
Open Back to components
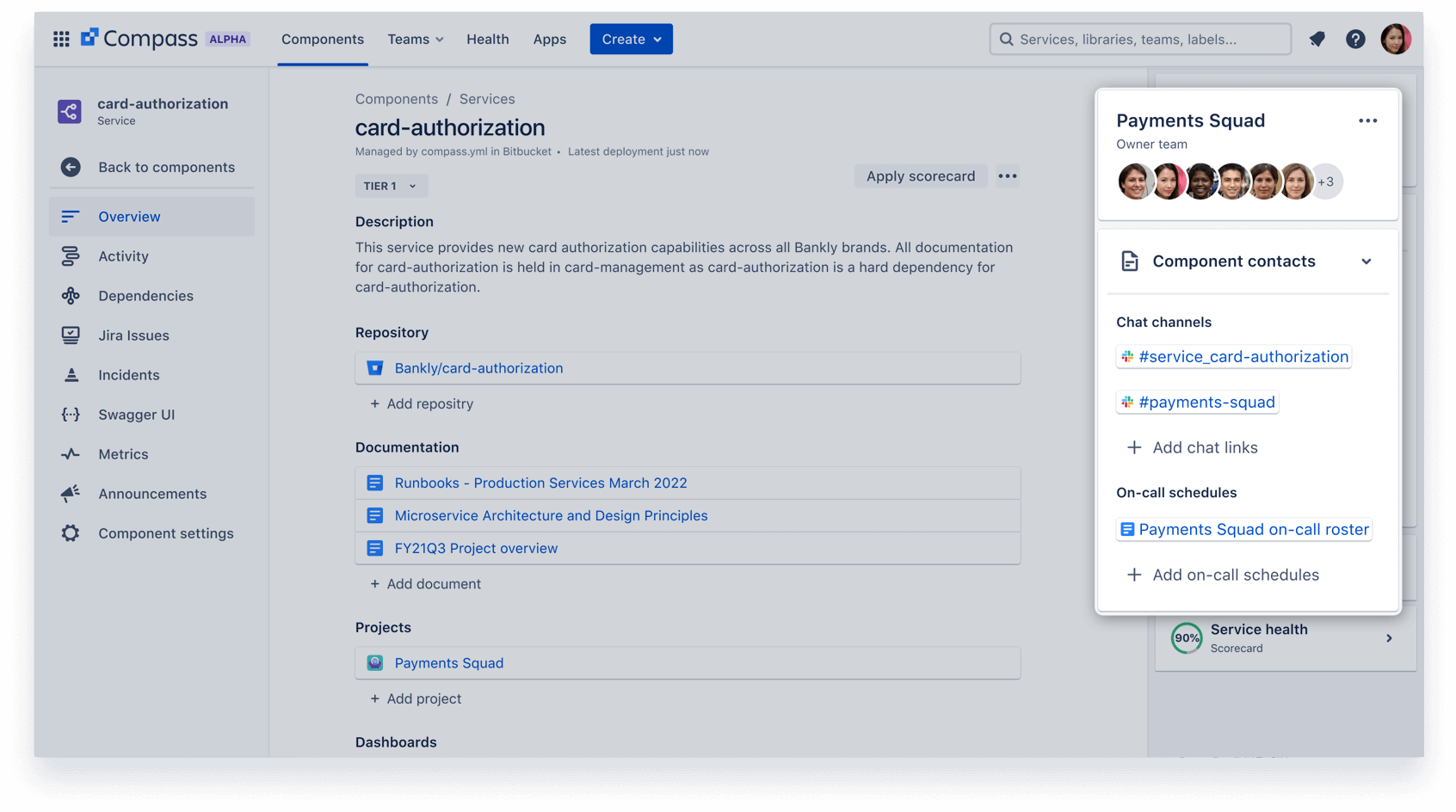point(151,167)
